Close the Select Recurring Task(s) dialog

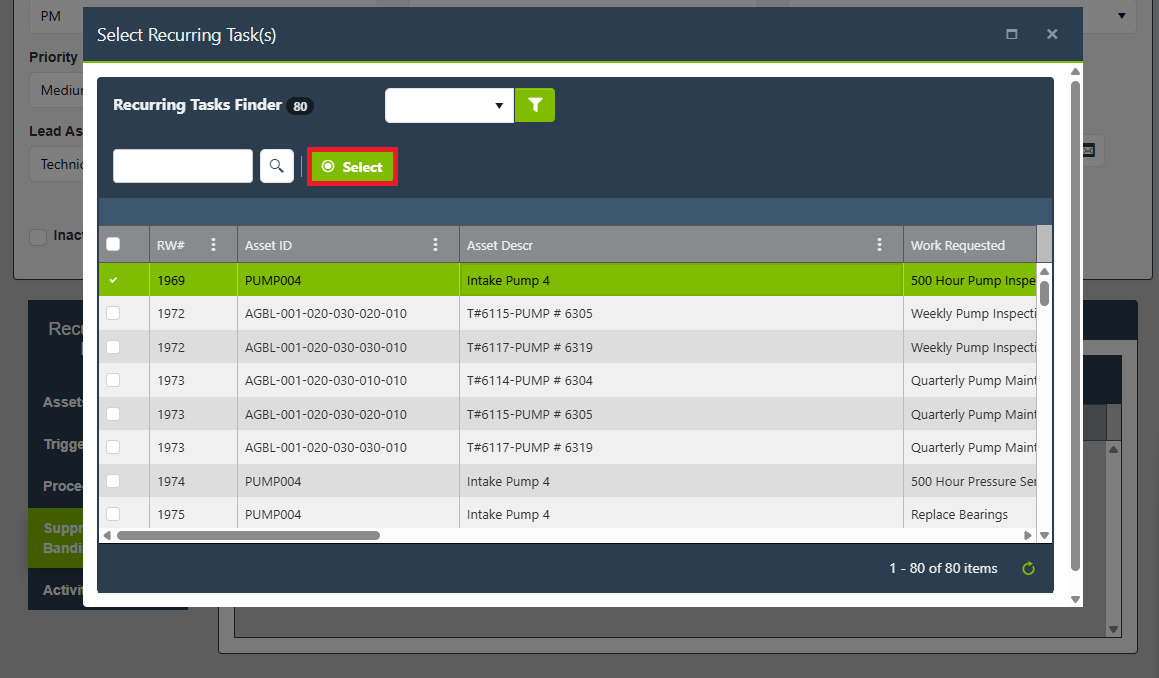(x=1052, y=34)
